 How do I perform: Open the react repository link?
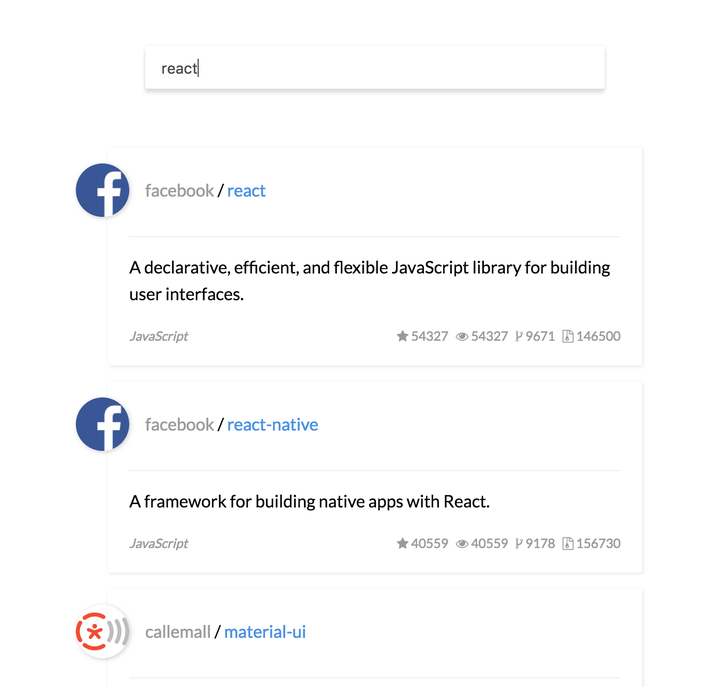(x=246, y=191)
